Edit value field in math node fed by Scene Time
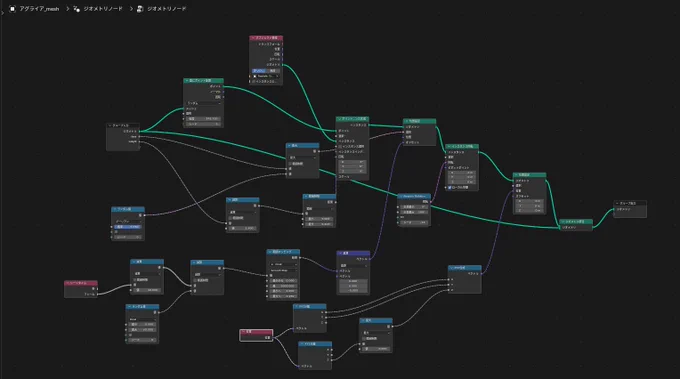The width and height of the screenshot is (680, 379). [x=147, y=290]
